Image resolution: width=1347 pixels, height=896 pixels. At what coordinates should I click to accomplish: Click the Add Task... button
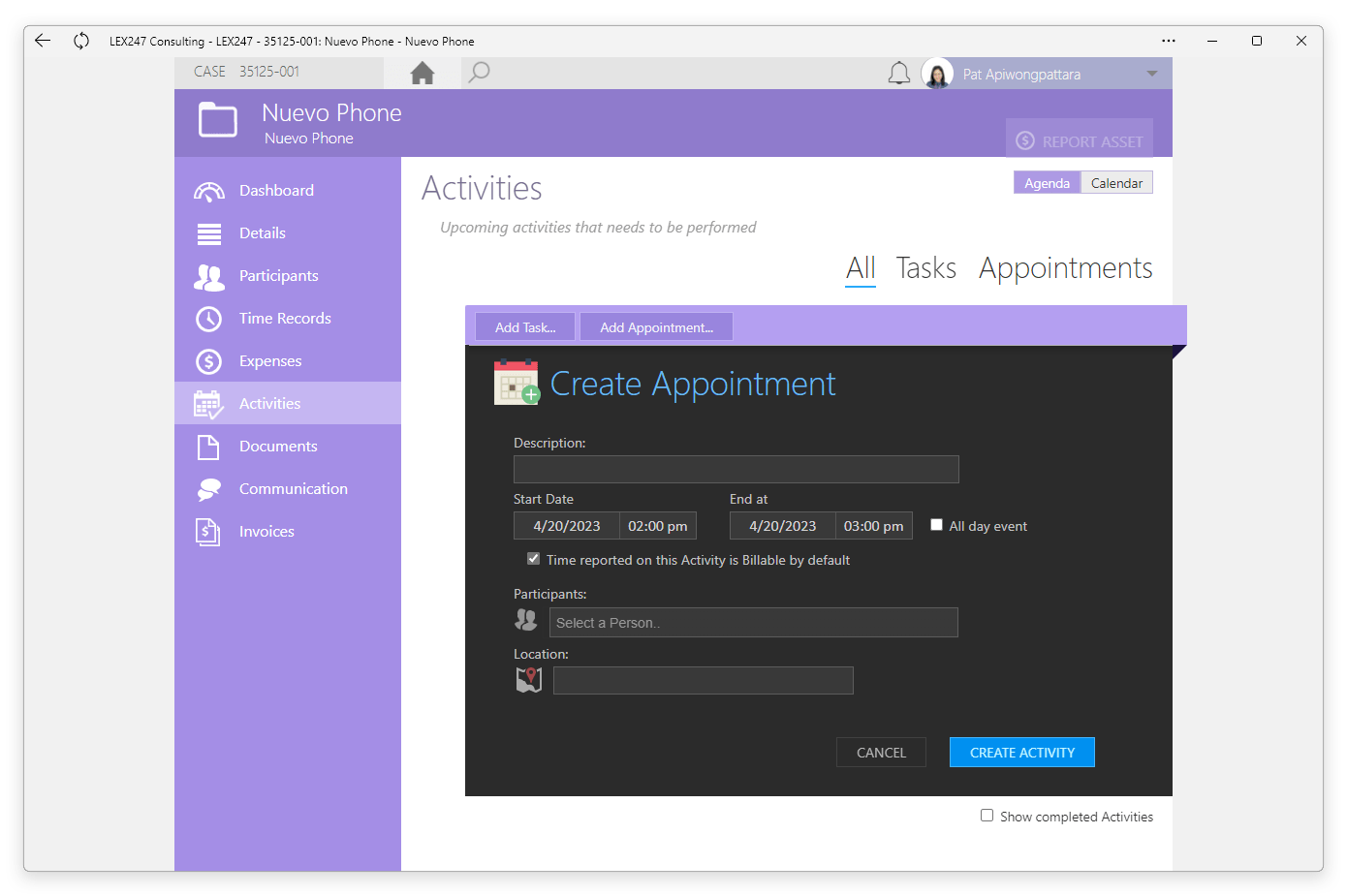coord(525,327)
